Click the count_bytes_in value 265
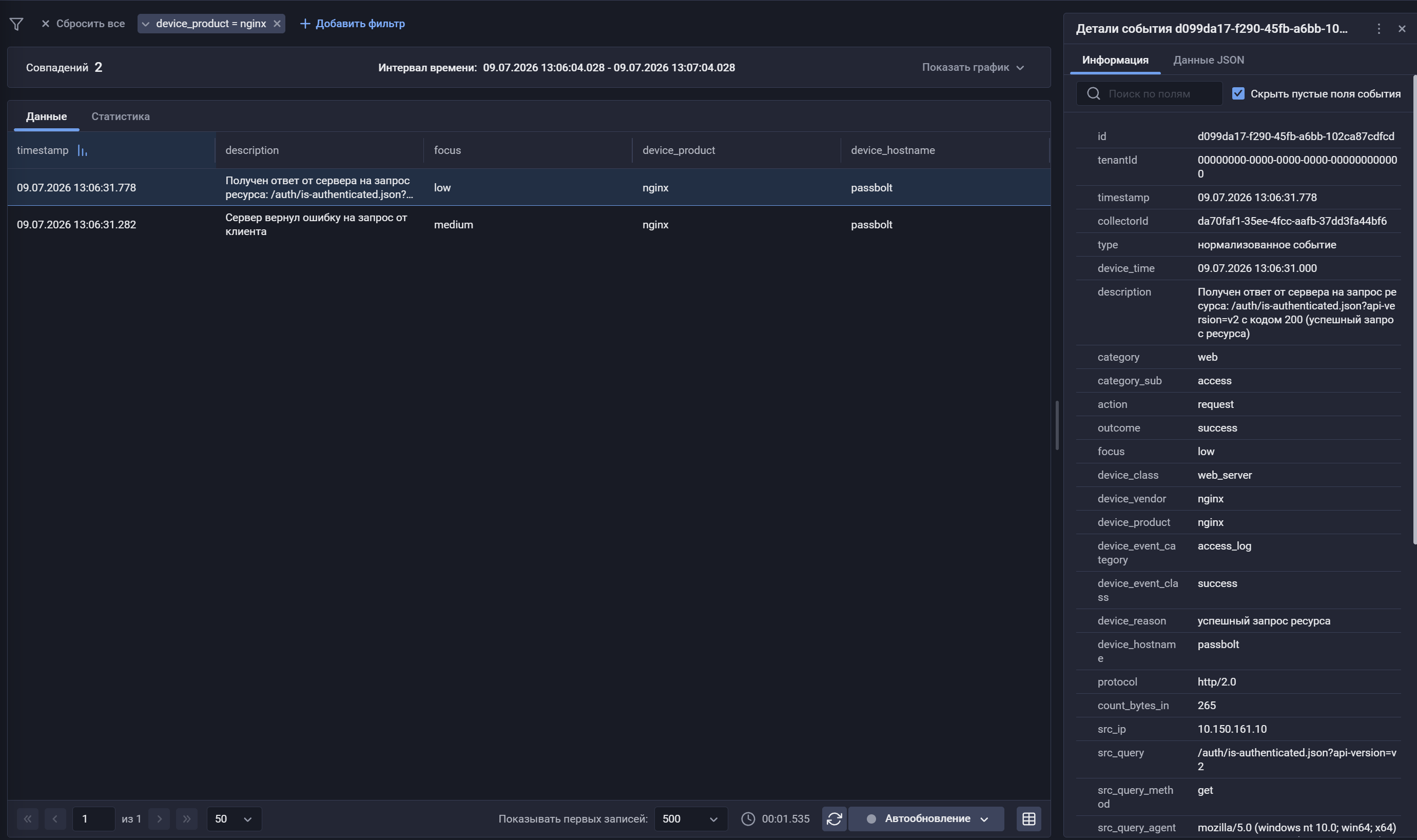 [1206, 706]
